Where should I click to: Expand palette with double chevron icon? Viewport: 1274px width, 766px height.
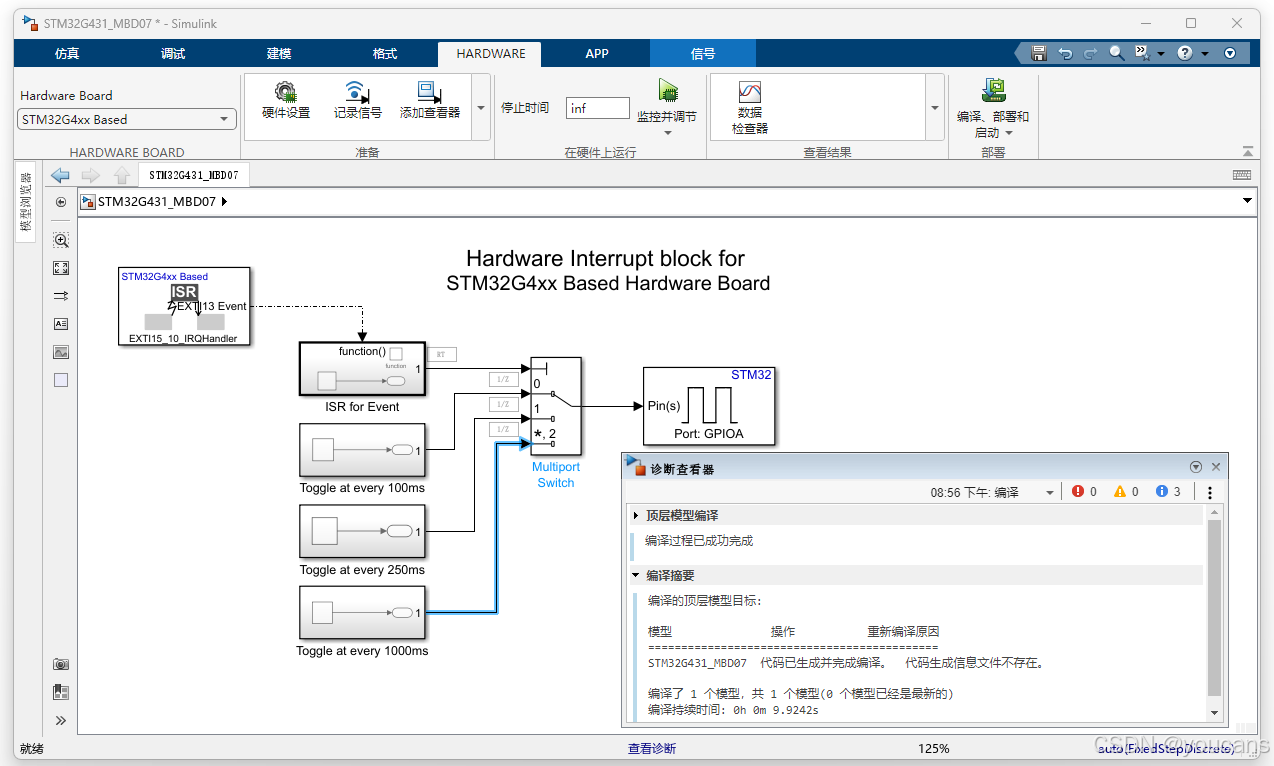(x=61, y=720)
